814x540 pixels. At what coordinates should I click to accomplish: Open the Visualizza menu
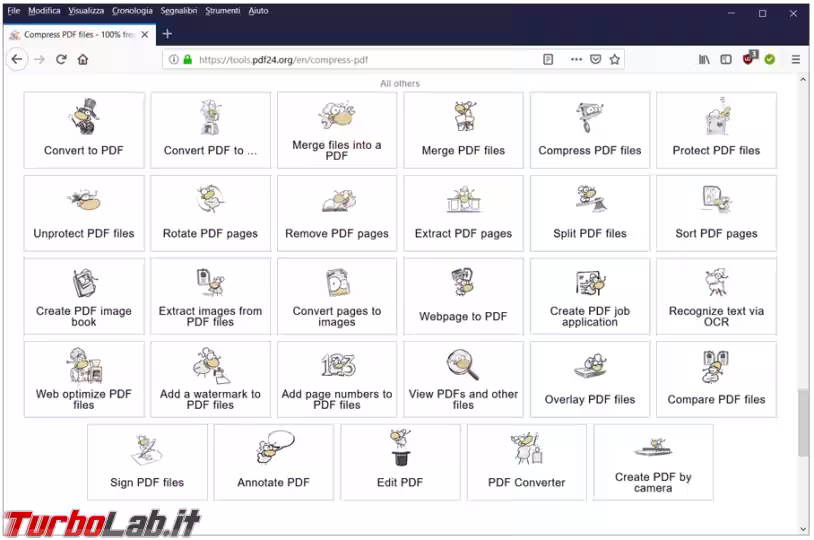tap(86, 10)
